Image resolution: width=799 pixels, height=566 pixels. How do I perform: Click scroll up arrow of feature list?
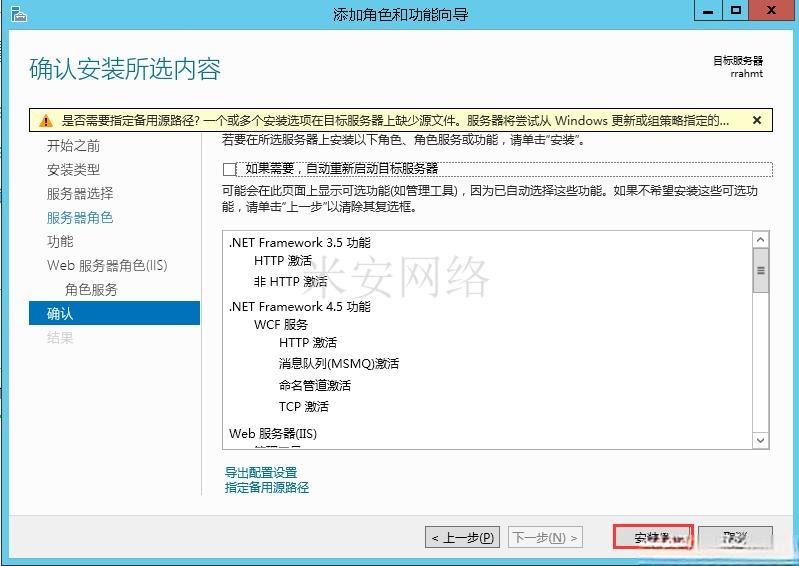[x=761, y=239]
